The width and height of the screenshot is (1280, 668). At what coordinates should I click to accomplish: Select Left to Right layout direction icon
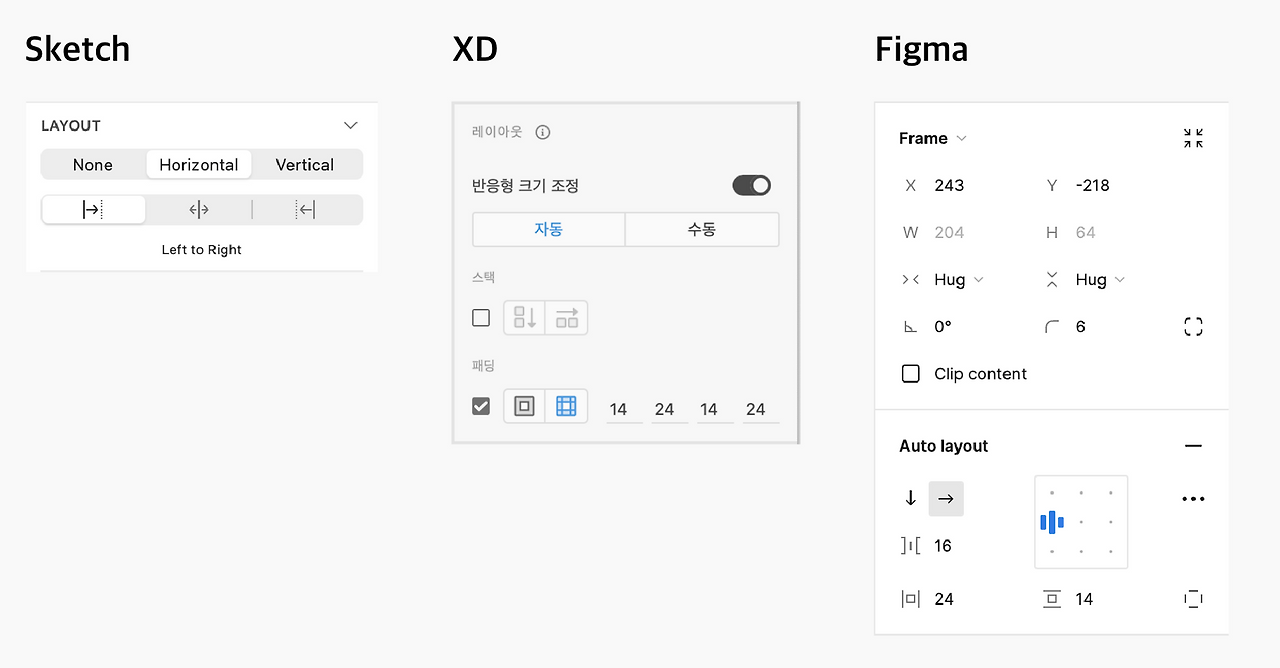[93, 209]
